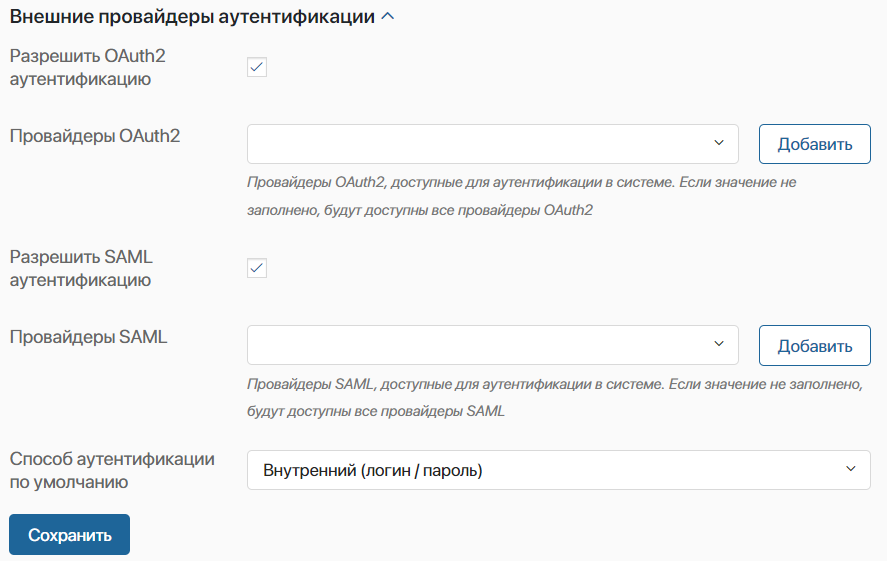Uncheck Разрешить OAuth2 аутентификацию checkbox
Image resolution: width=887 pixels, height=561 pixels.
click(x=257, y=67)
